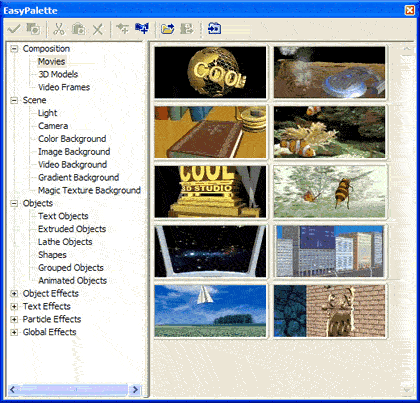Collapse the Composition tree node
420x403 pixels.
14,49
